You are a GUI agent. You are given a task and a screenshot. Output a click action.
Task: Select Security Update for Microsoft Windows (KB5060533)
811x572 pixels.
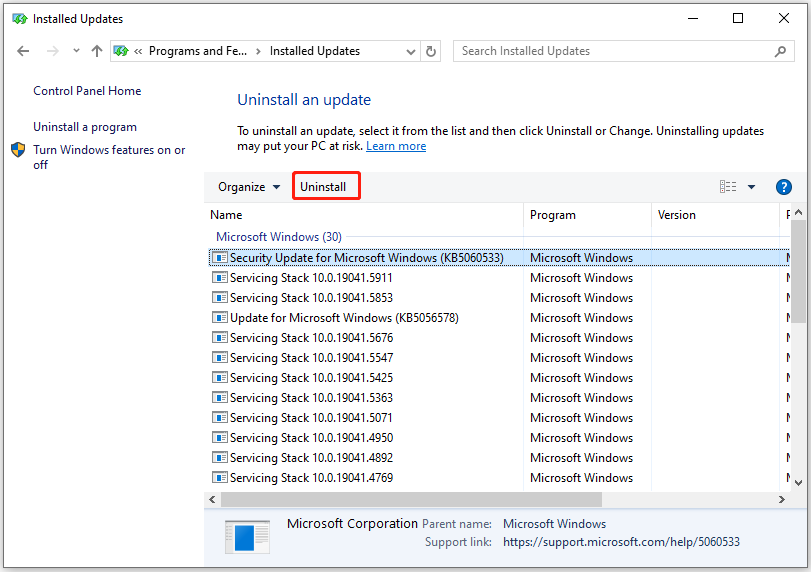coord(499,258)
